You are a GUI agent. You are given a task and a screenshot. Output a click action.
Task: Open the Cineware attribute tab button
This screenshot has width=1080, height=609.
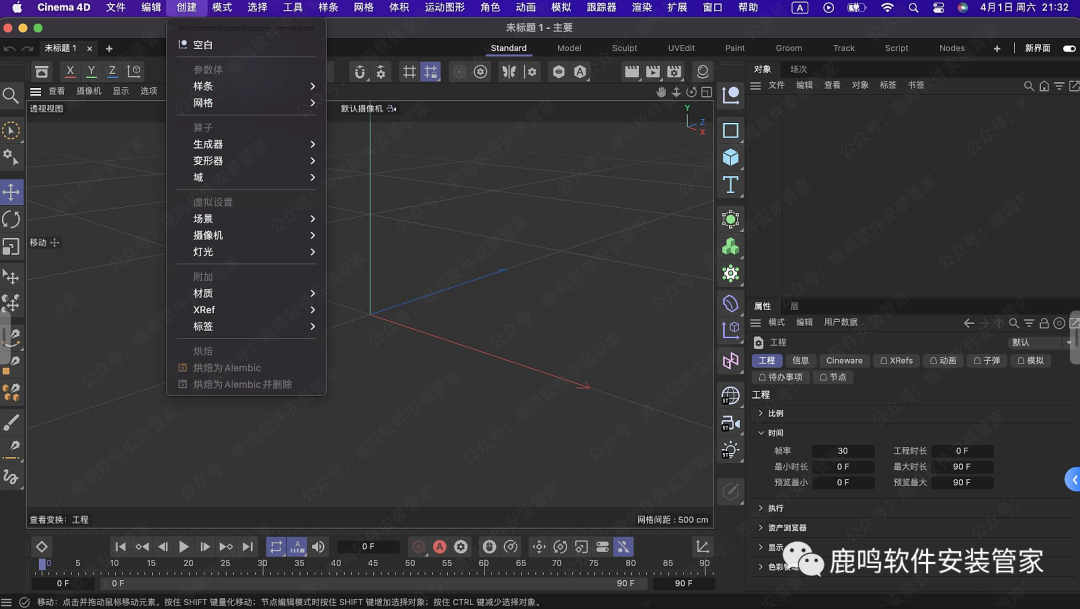[844, 361]
